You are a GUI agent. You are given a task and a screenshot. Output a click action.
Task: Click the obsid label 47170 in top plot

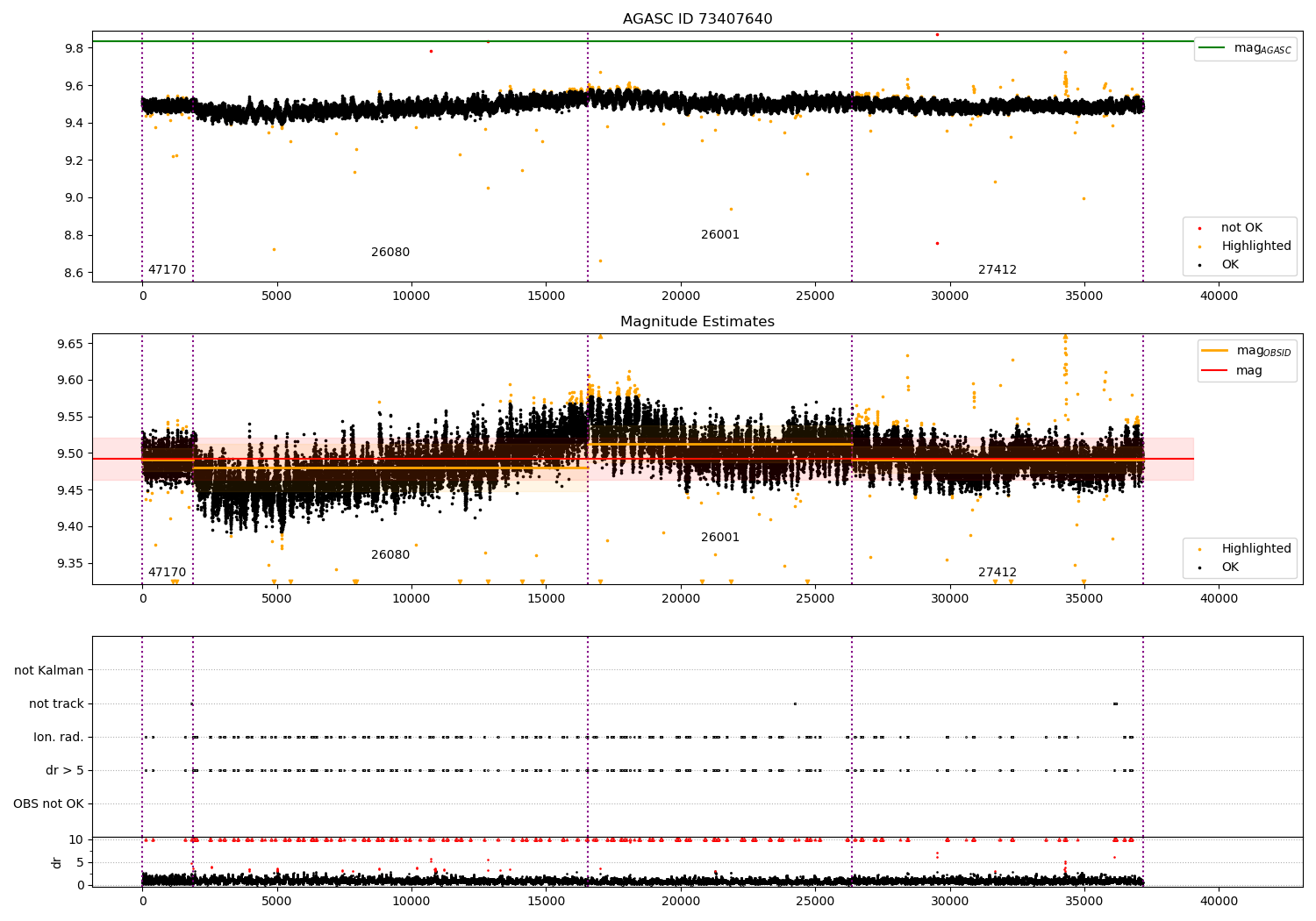point(167,270)
